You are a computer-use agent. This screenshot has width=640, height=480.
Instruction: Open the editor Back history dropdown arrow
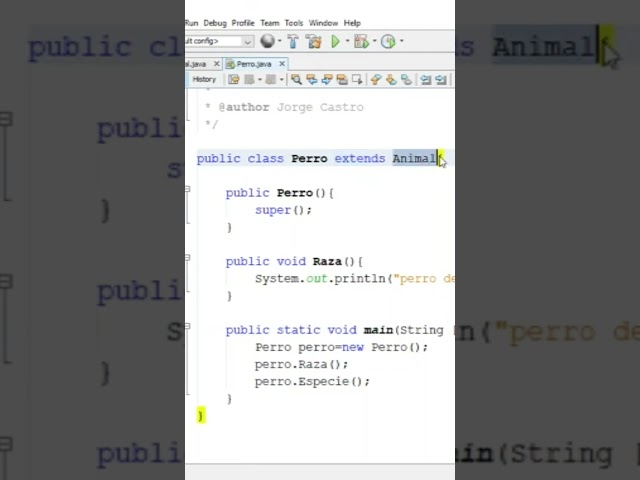[x=260, y=80]
